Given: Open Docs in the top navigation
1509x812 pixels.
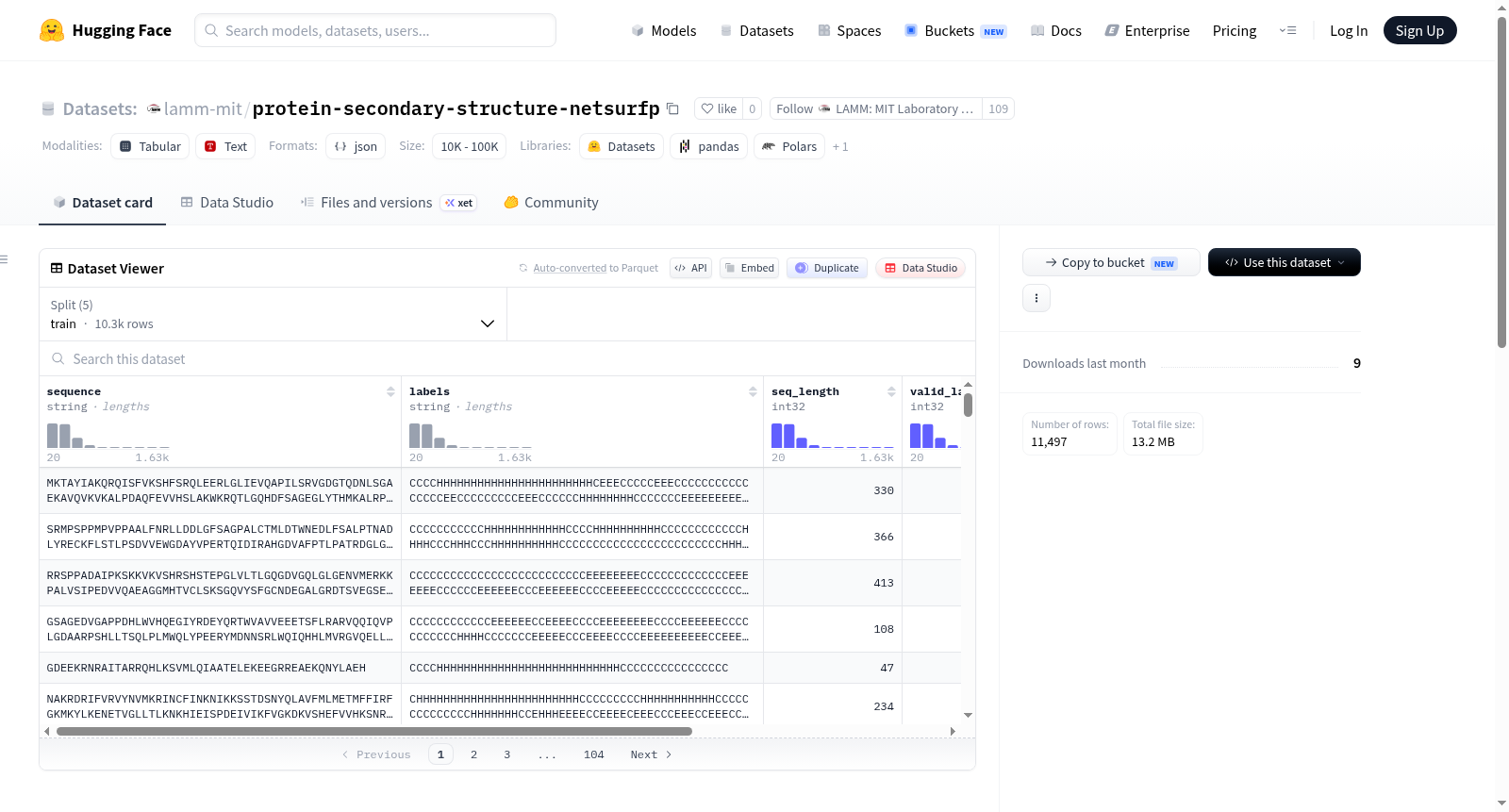Looking at the screenshot, I should point(1056,30).
